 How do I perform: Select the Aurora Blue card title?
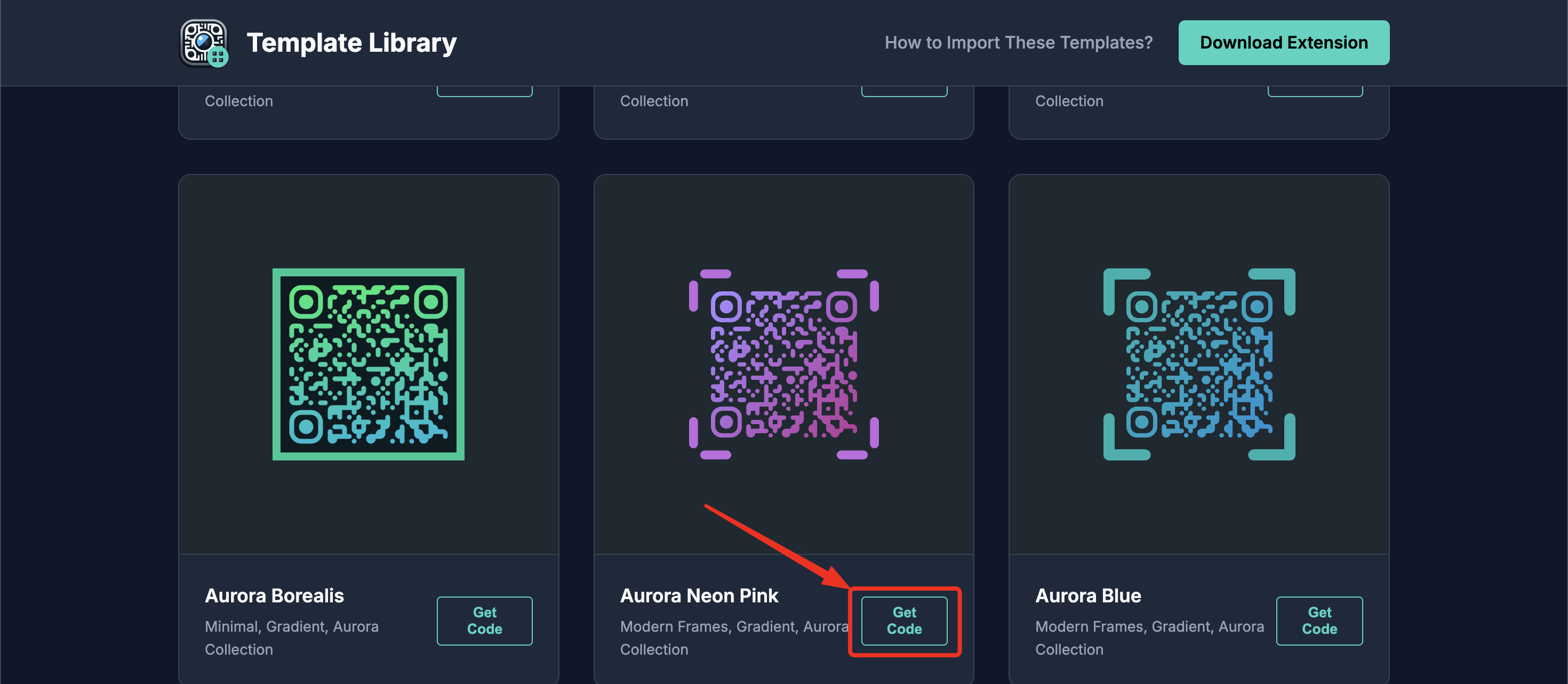(x=1089, y=595)
